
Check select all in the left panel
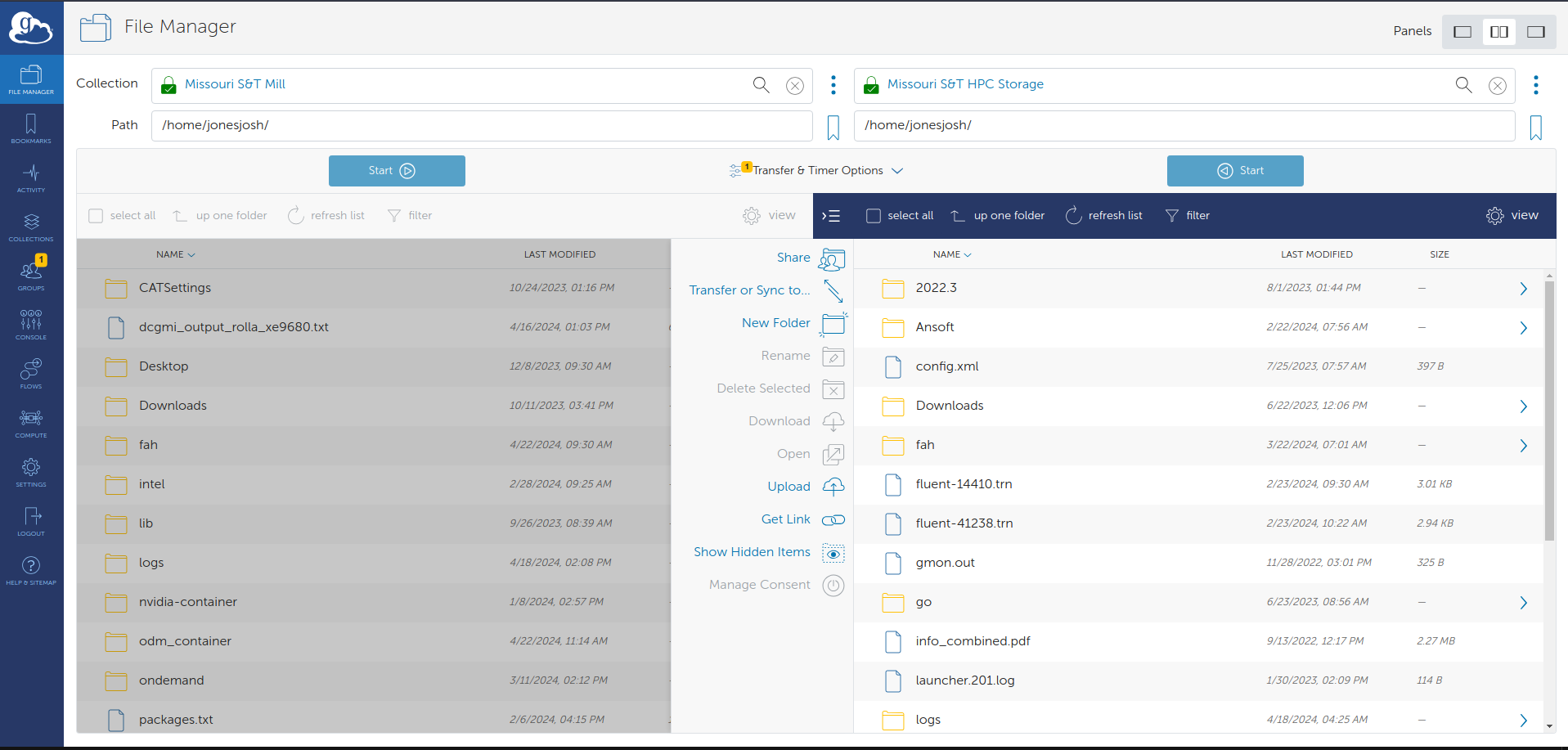[96, 216]
